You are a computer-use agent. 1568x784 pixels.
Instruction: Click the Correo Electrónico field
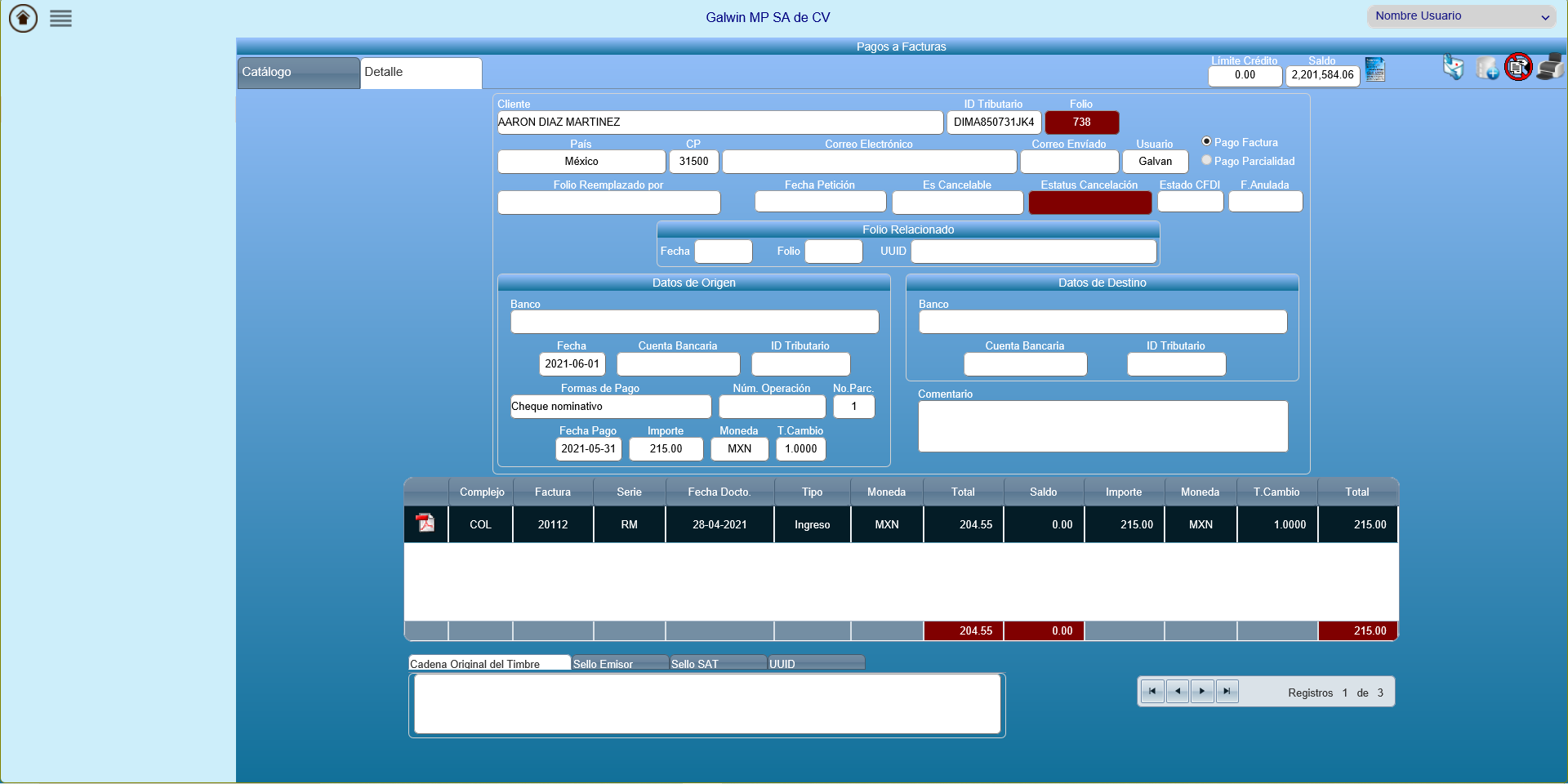click(870, 162)
